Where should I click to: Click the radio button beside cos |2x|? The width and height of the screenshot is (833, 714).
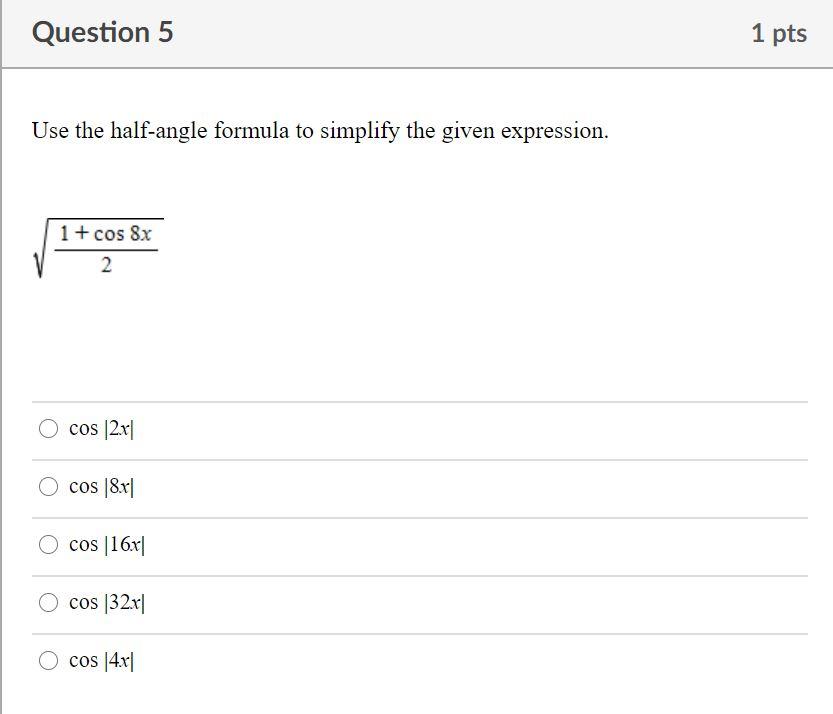48,428
